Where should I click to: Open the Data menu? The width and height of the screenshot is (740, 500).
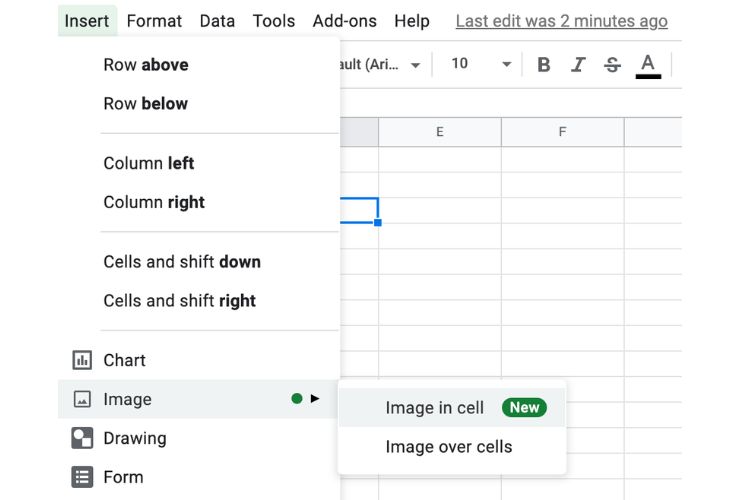(x=217, y=21)
